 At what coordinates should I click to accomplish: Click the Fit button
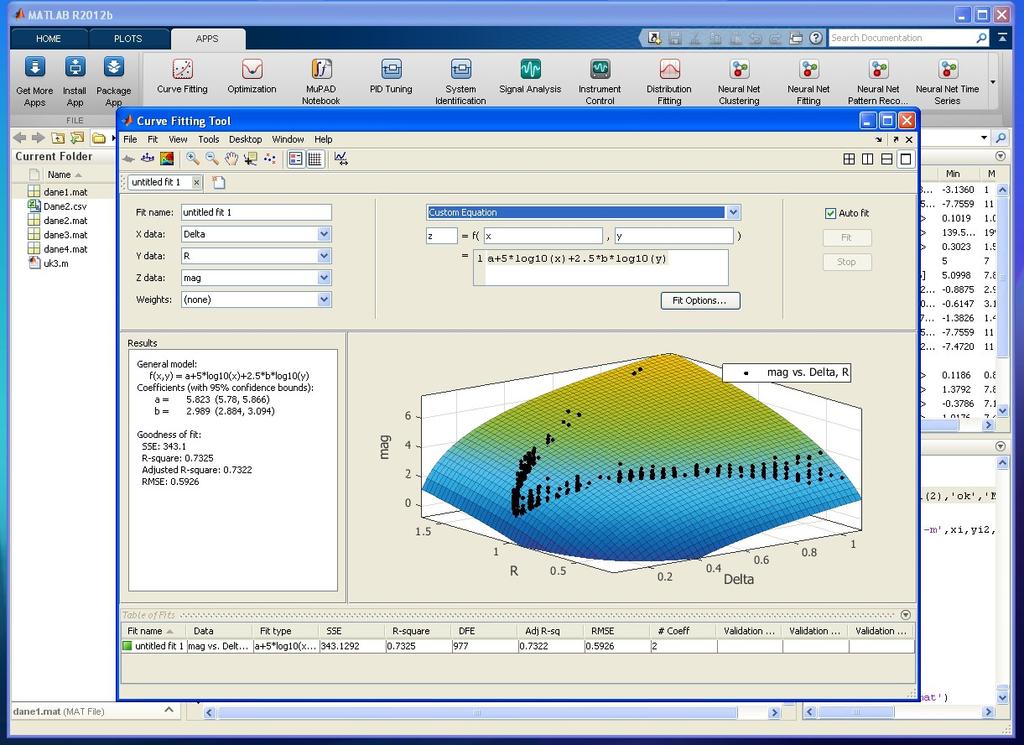tap(846, 238)
